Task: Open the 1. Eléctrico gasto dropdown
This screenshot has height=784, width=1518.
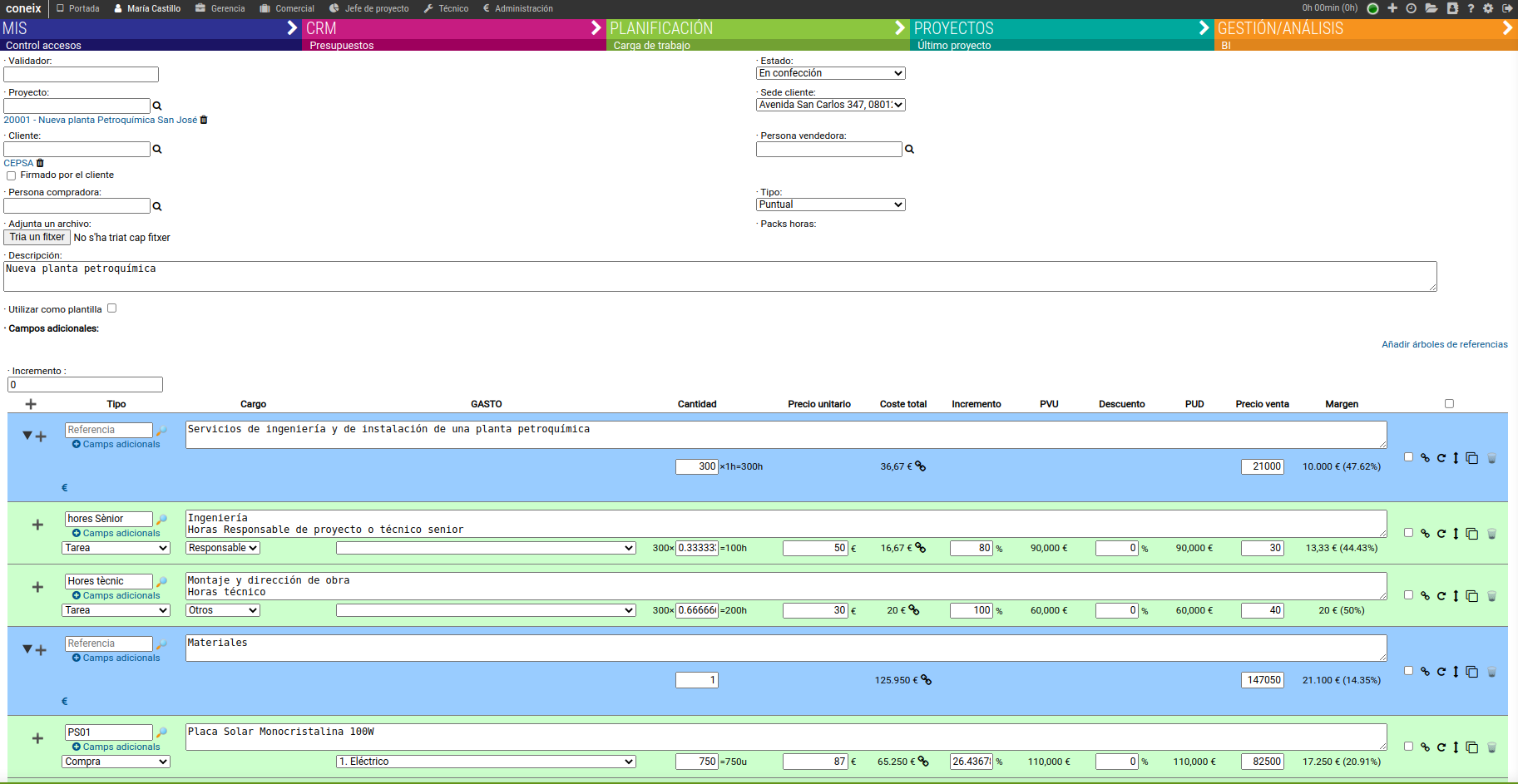Action: tap(486, 762)
